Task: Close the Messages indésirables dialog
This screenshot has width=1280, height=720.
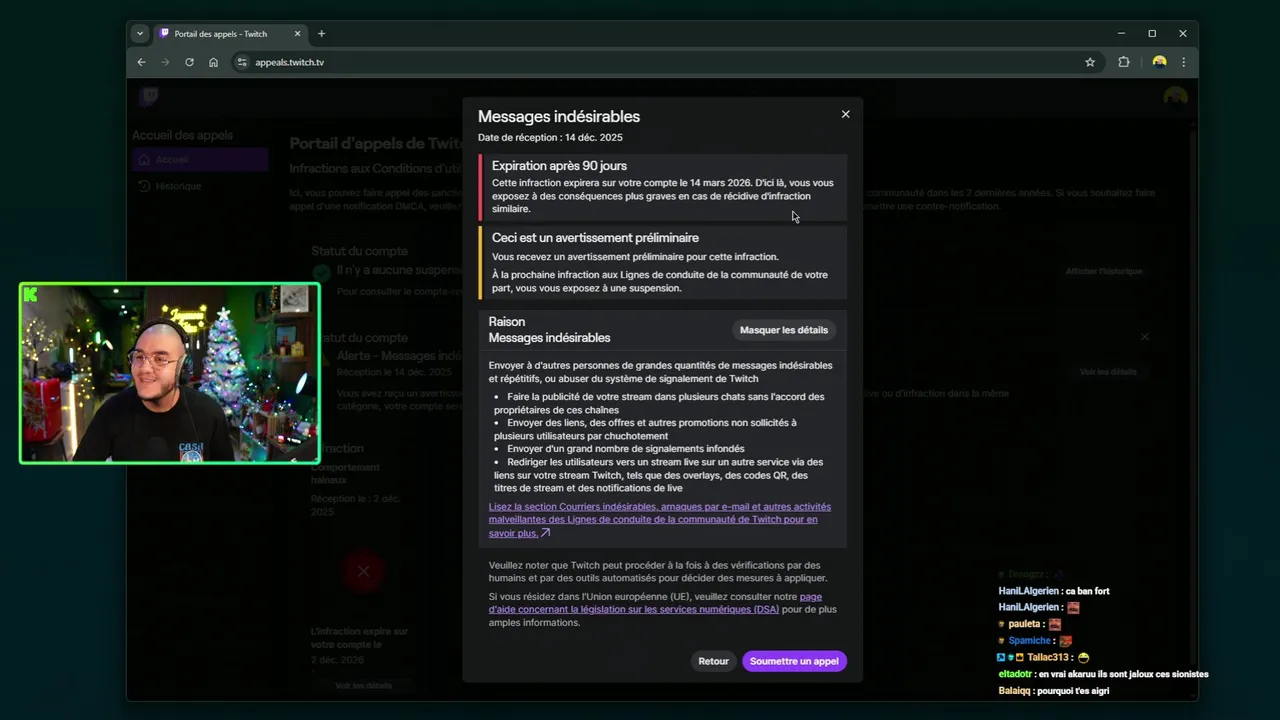Action: tap(845, 114)
